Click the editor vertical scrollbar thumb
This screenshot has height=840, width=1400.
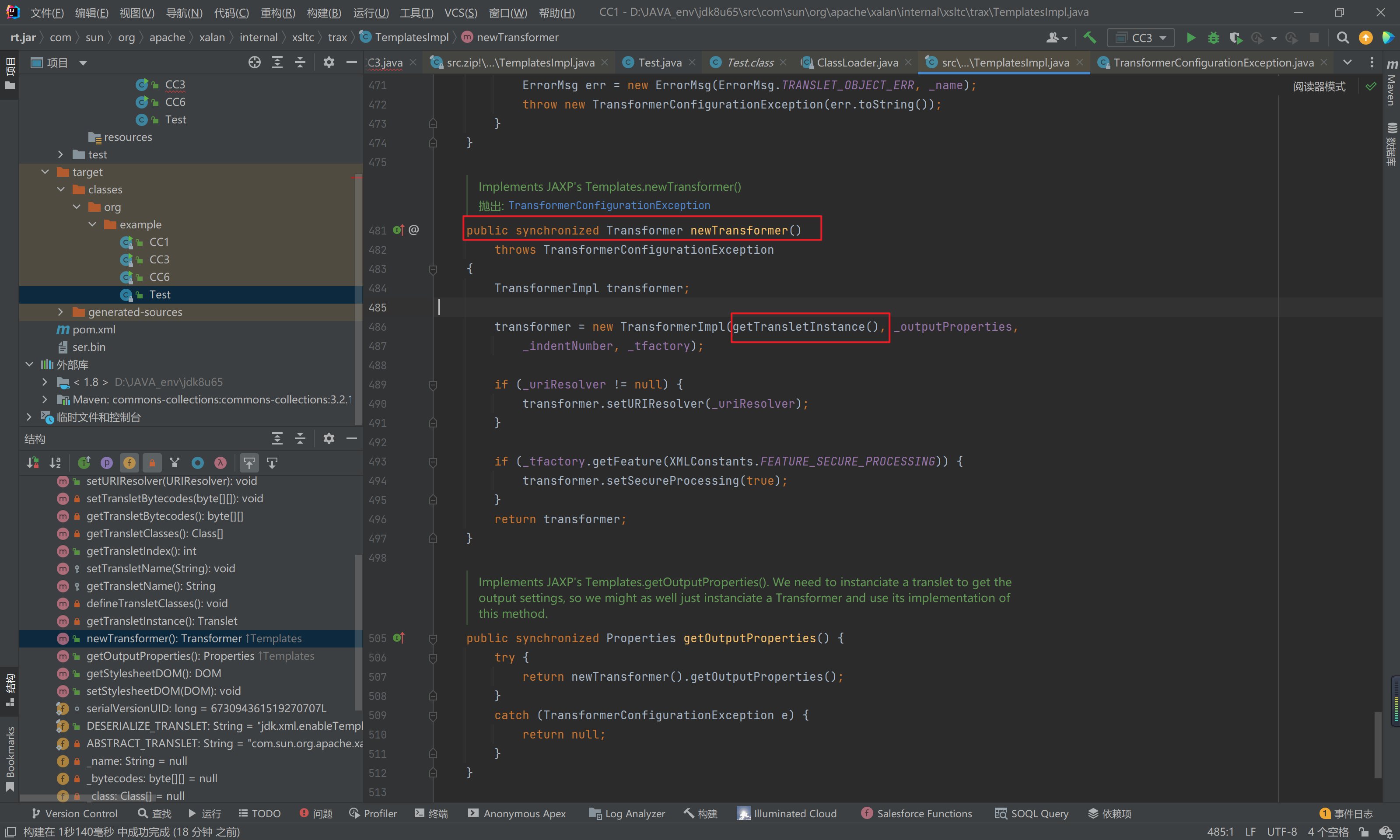[1379, 744]
